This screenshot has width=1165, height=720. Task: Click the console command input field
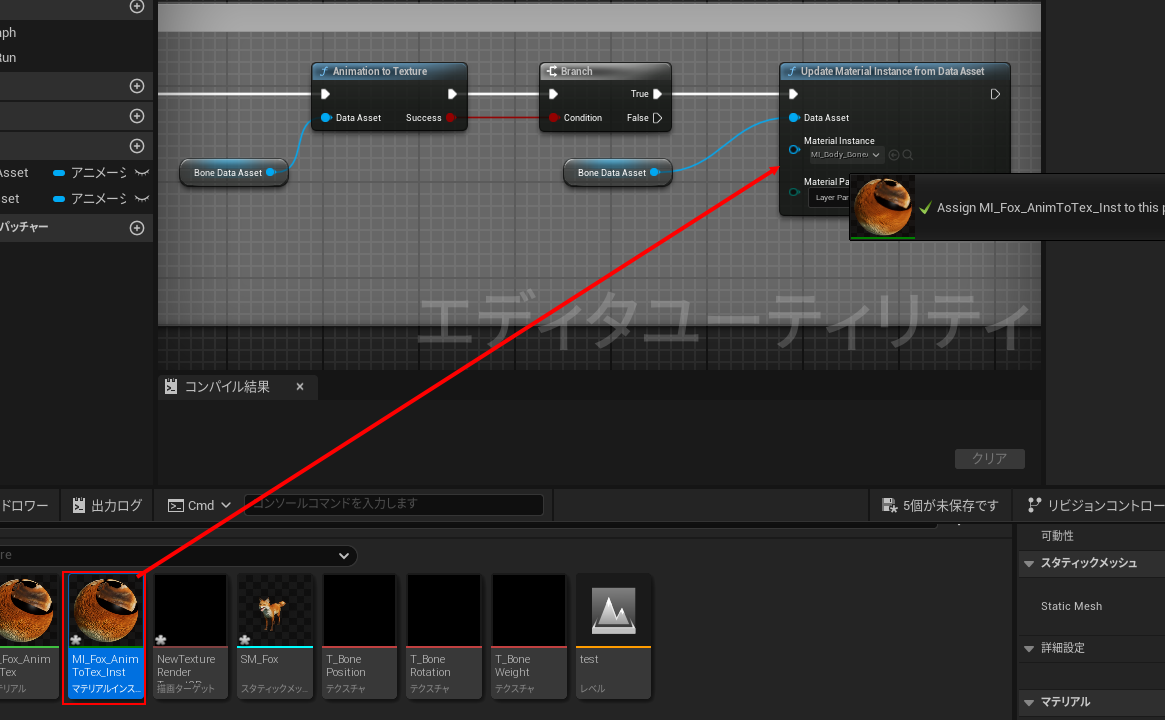[x=395, y=504]
